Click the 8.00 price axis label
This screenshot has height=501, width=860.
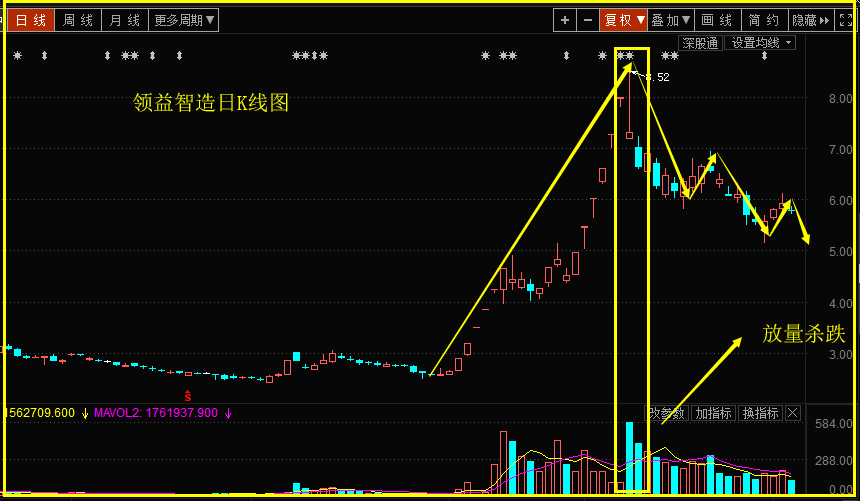click(840, 99)
